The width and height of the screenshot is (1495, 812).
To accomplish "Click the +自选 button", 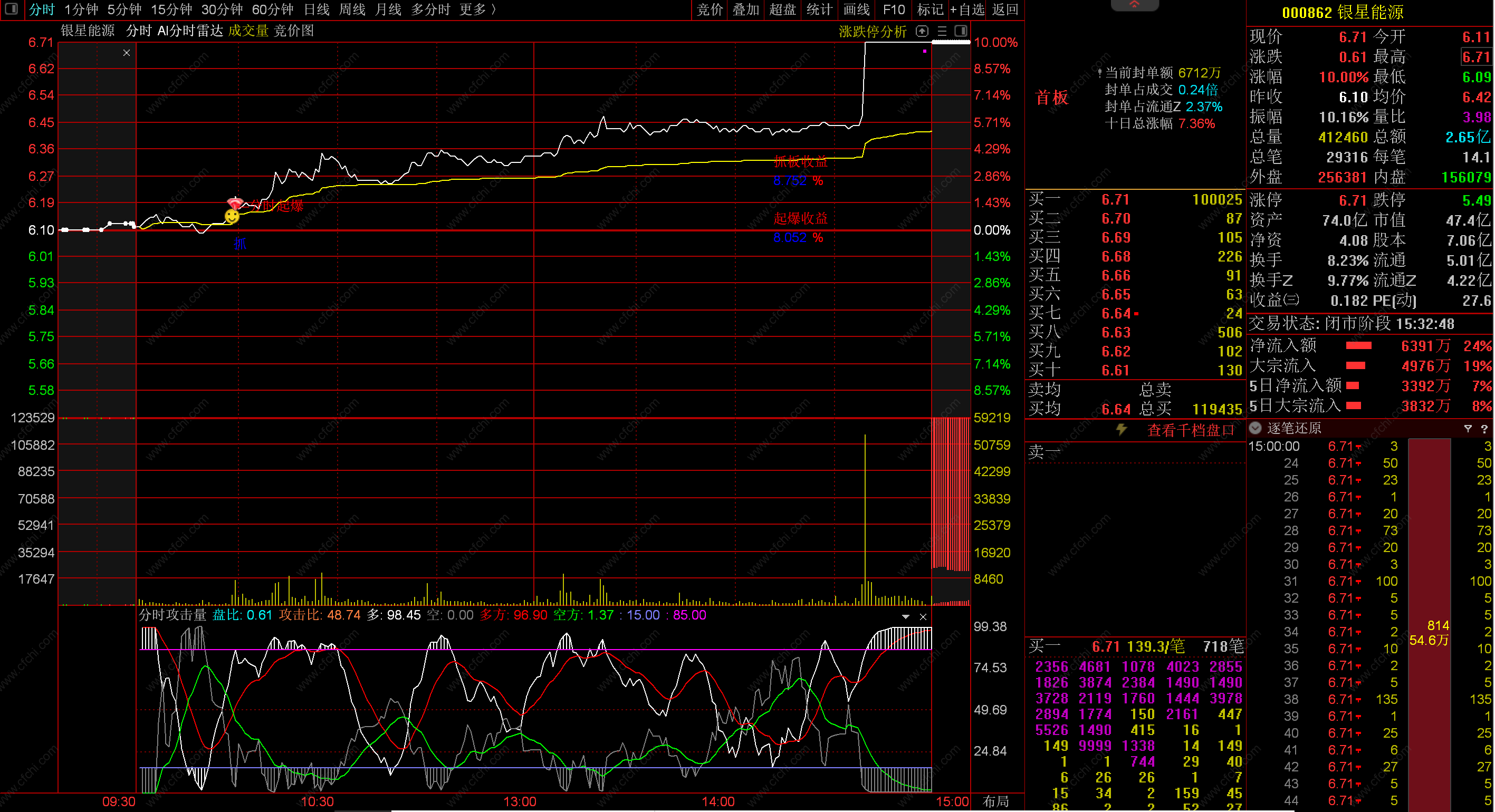I will pos(967,9).
